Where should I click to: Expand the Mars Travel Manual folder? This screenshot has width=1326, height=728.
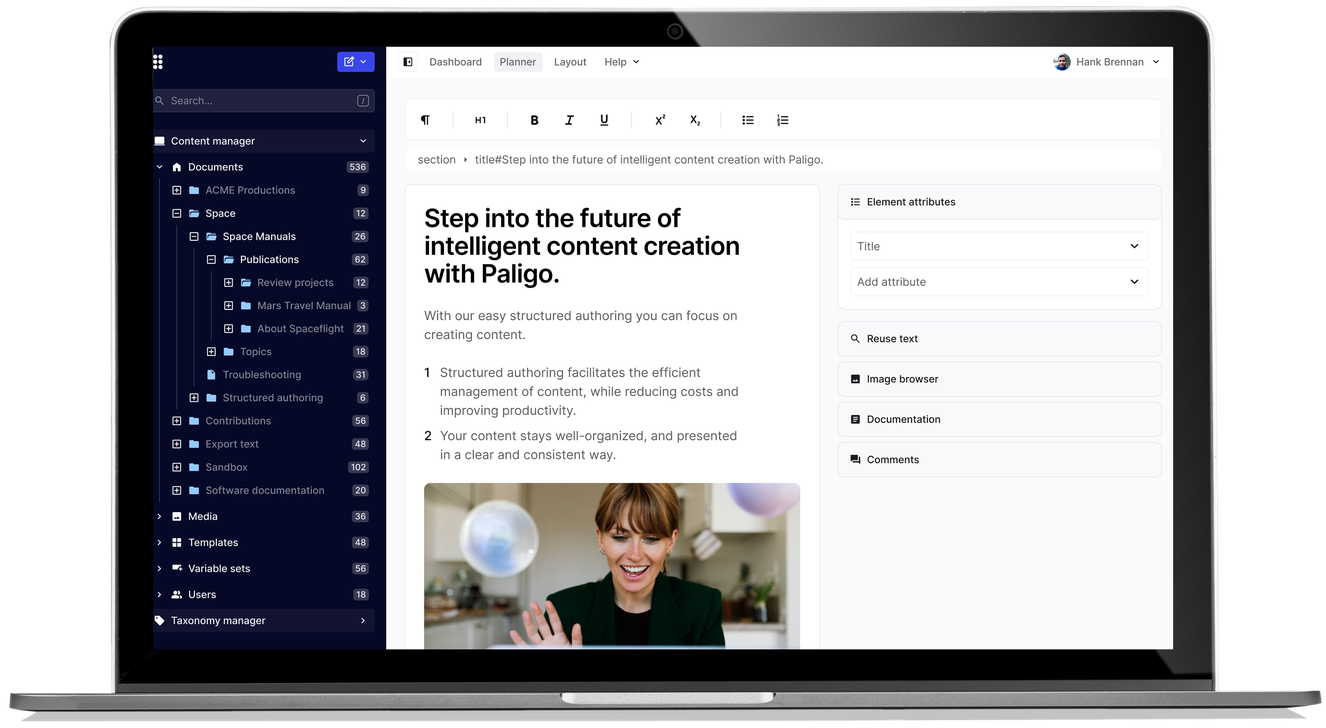pos(228,306)
